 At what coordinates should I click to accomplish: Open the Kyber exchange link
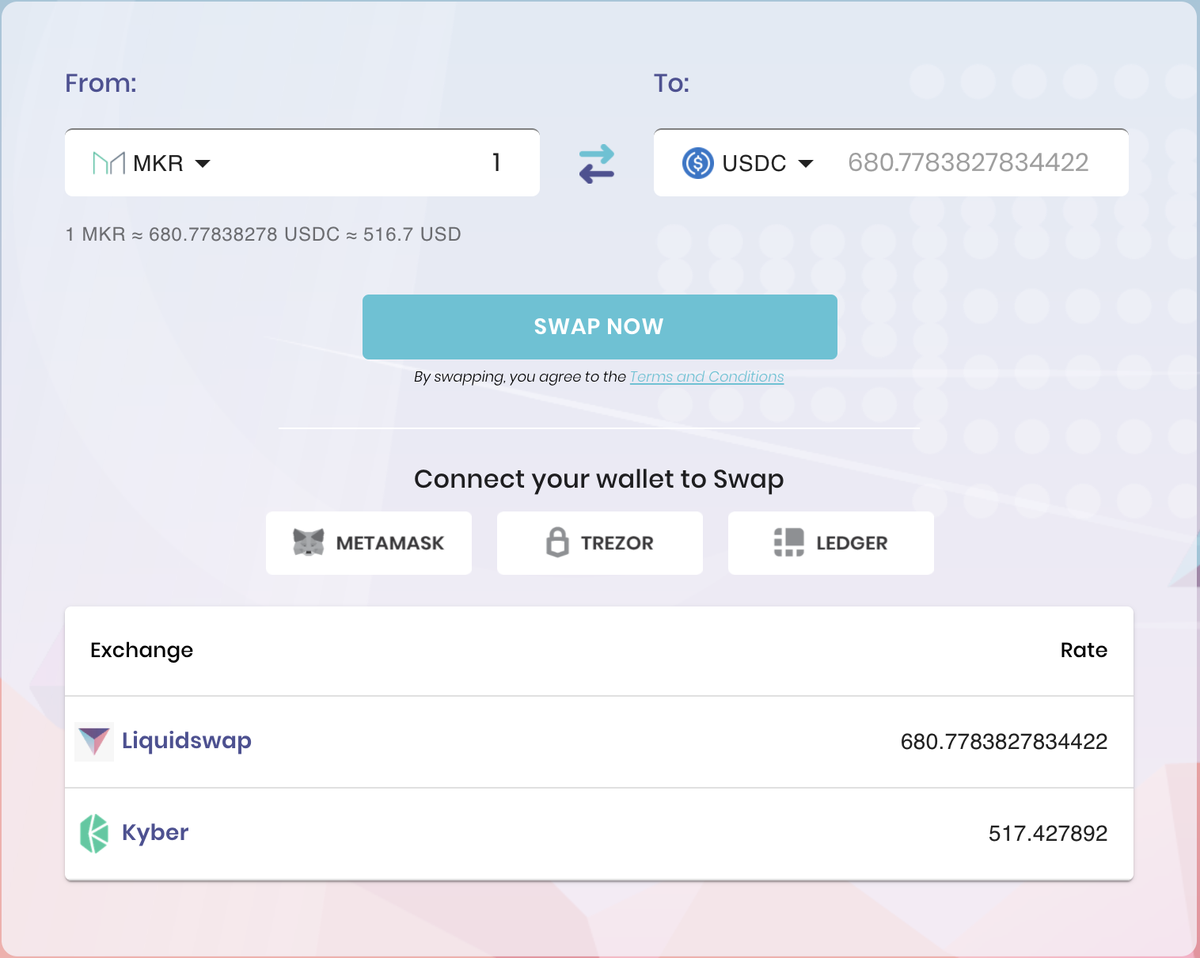[155, 832]
